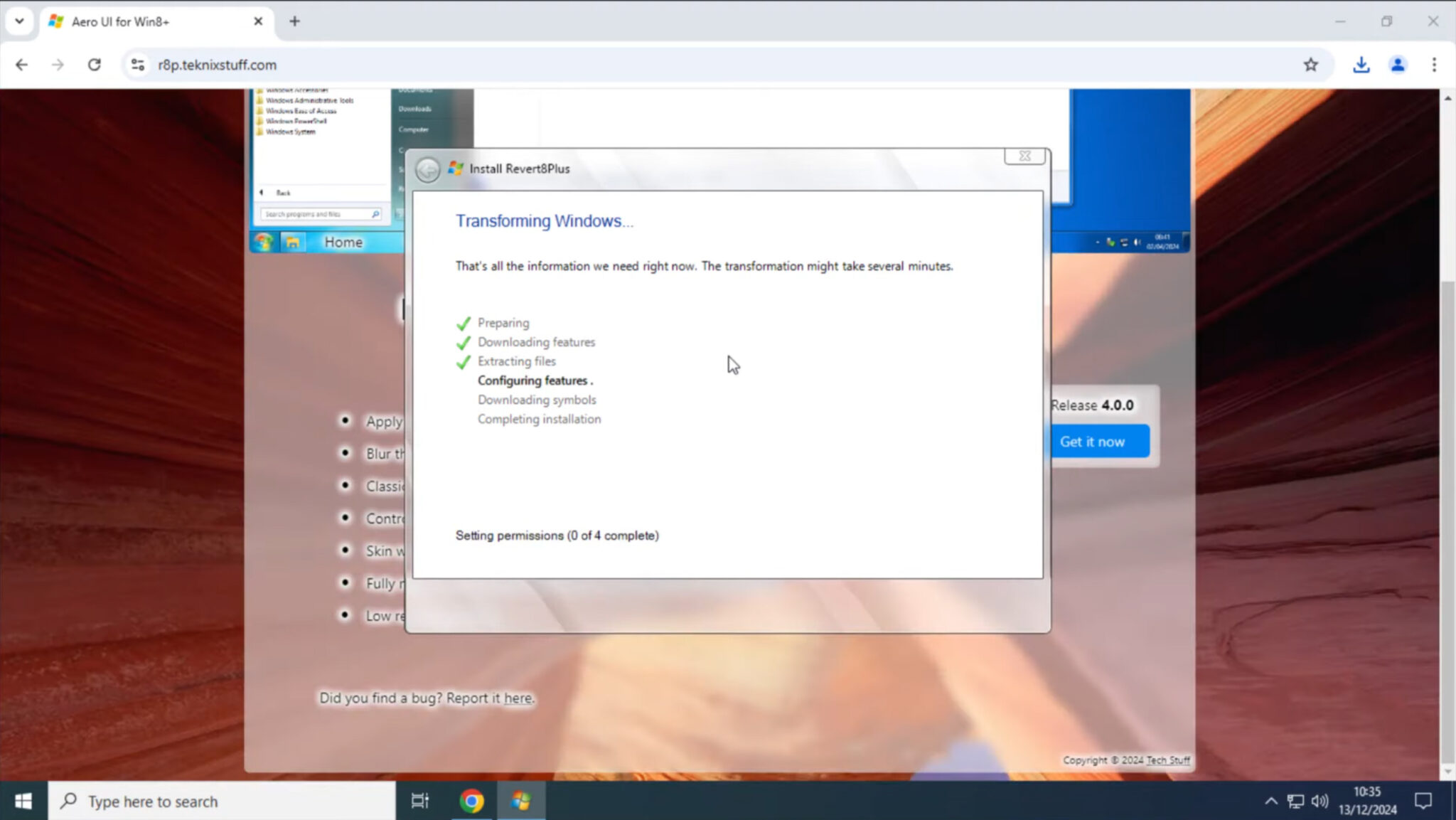1456x820 pixels.
Task: Open Chrome downloads from the toolbar icon
Action: pos(1361,65)
